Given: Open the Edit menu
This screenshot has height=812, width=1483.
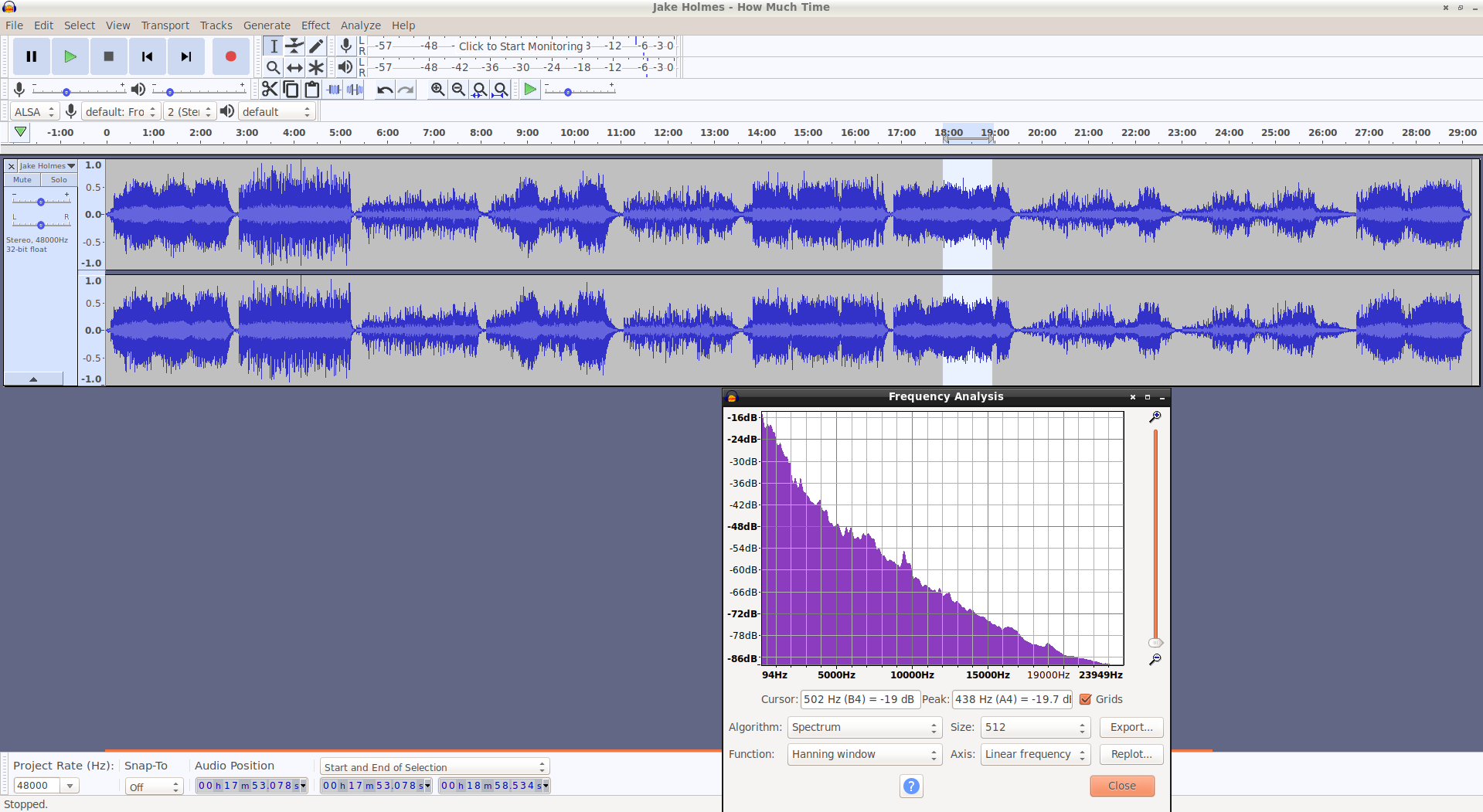Looking at the screenshot, I should coord(43,25).
